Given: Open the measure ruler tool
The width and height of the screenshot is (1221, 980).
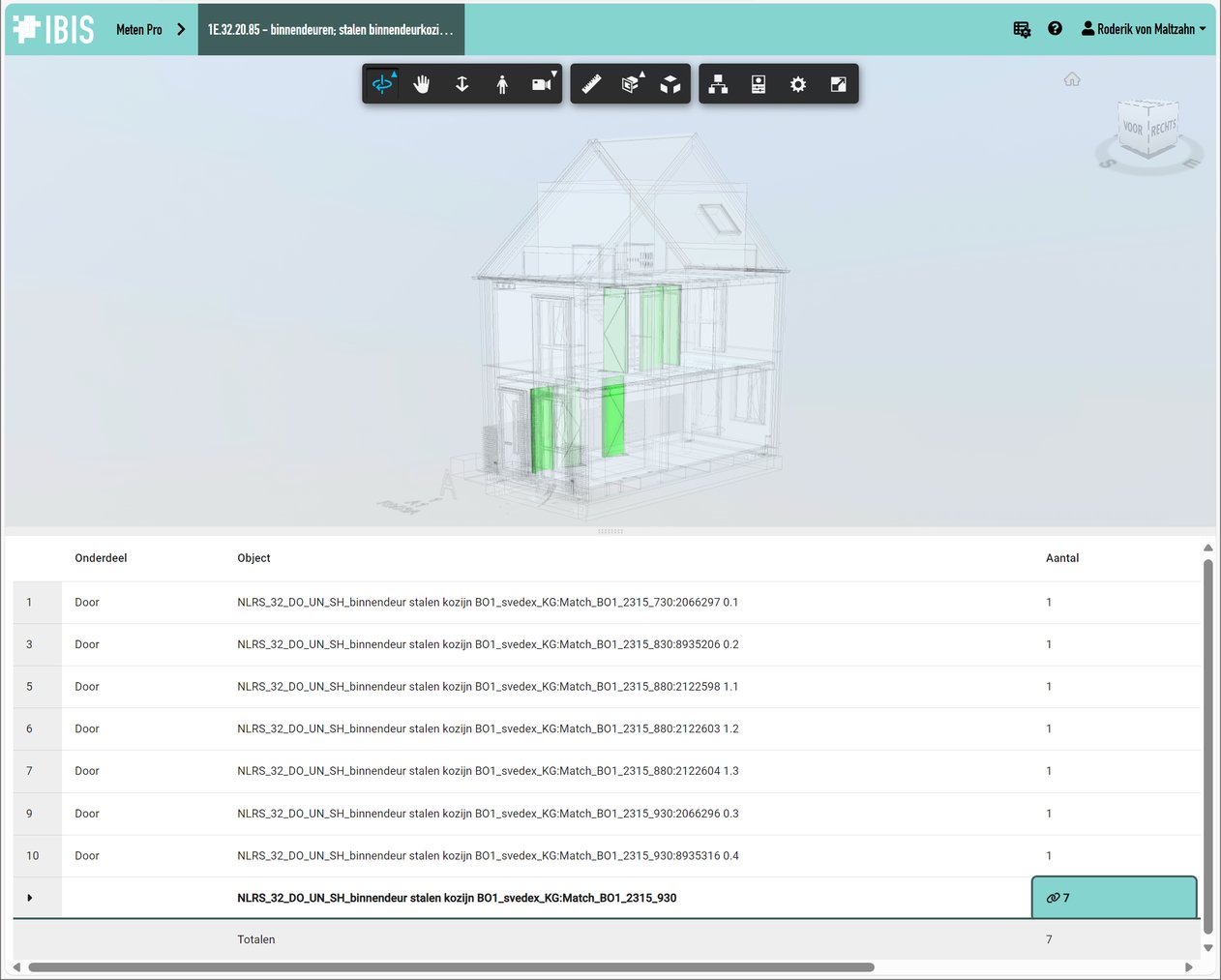Looking at the screenshot, I should coord(591,83).
